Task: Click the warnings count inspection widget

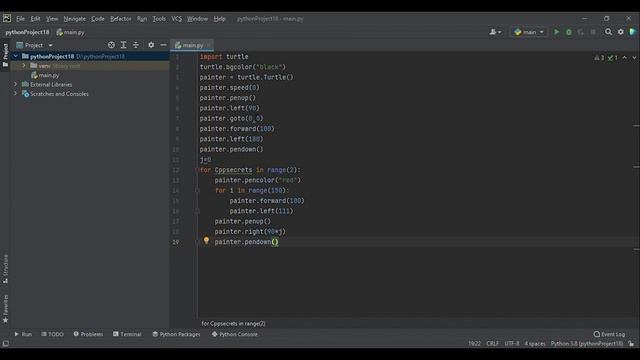Action: (606, 58)
